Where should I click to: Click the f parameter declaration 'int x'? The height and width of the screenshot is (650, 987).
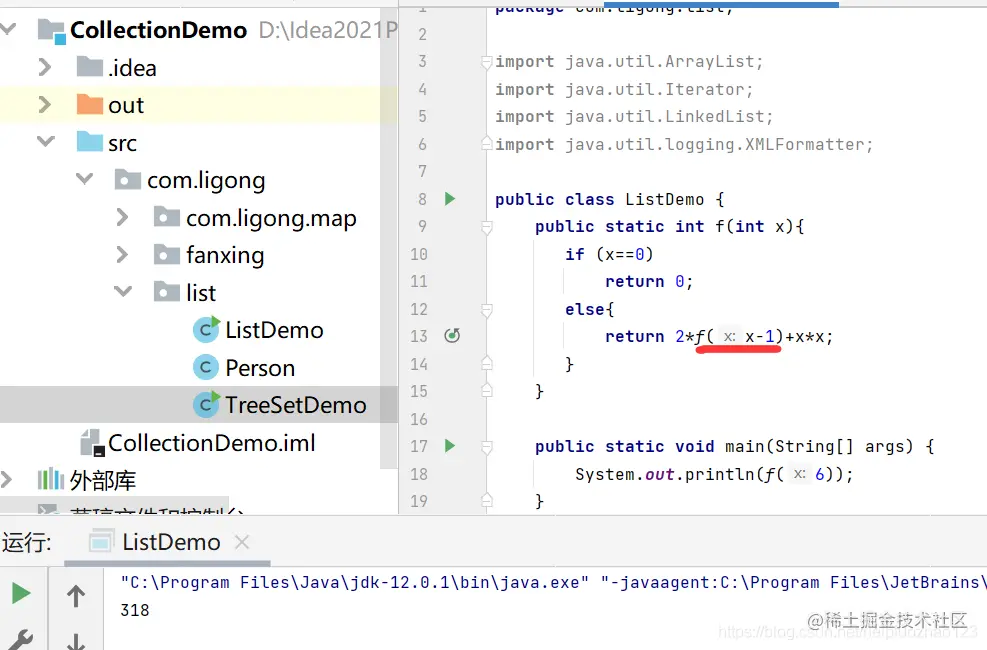click(x=760, y=227)
